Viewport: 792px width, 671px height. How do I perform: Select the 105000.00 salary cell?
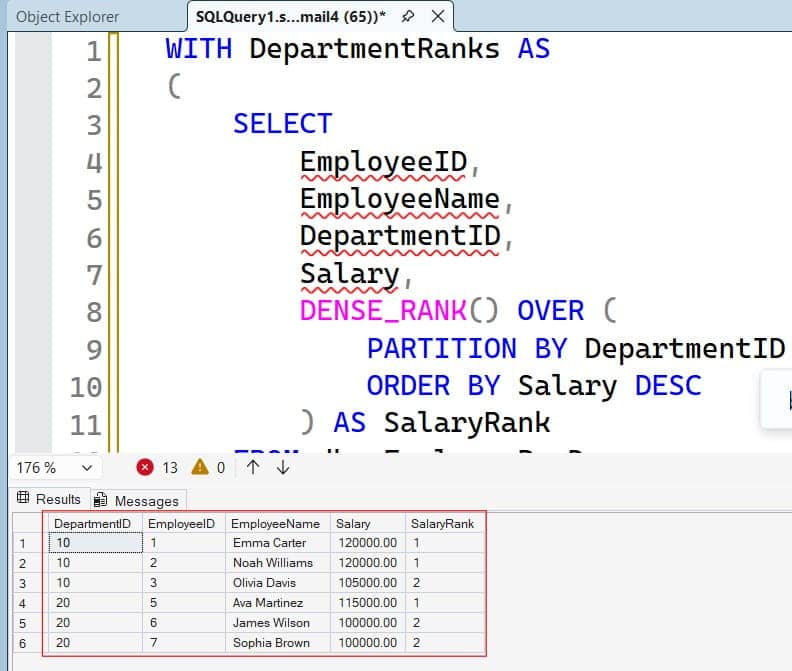368,583
